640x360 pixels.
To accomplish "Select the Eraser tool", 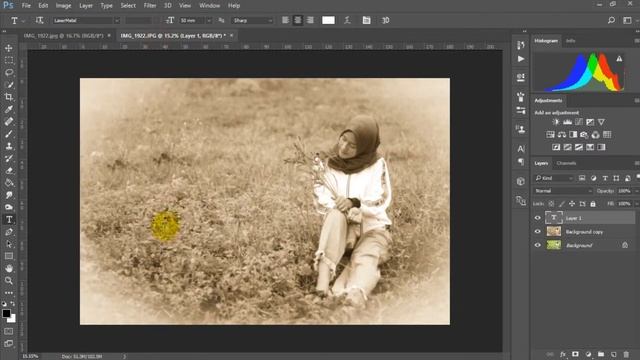I will pos(9,171).
